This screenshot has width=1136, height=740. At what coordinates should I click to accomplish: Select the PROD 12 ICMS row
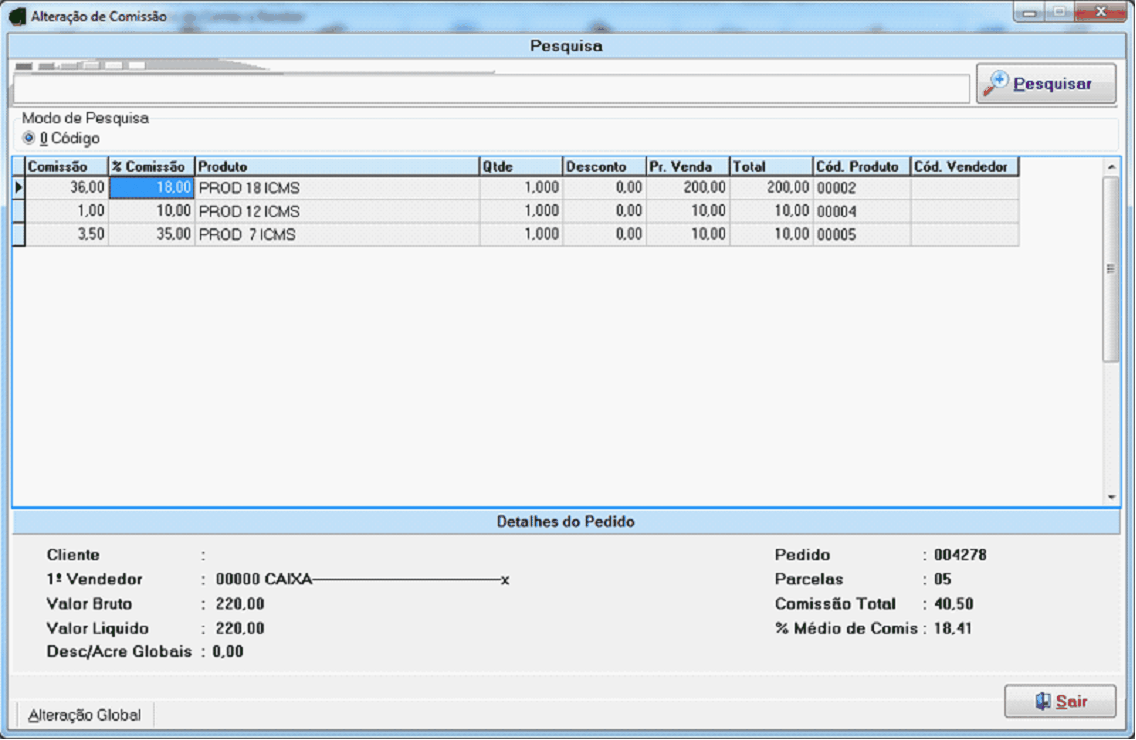[336, 211]
